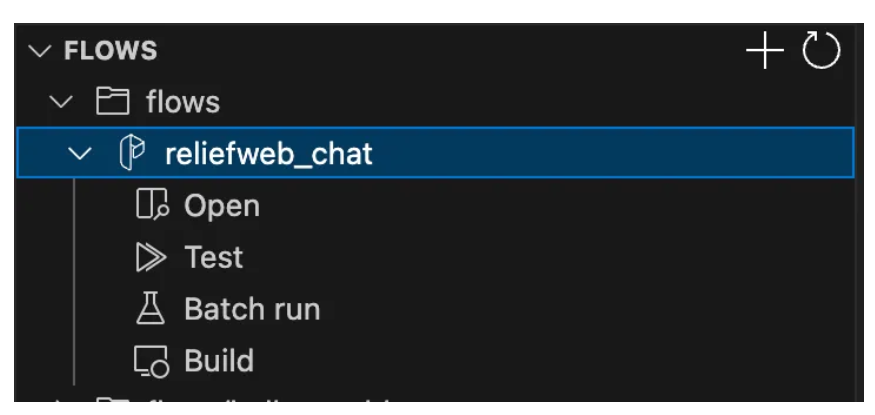Viewport: 875px width, 415px height.
Task: Start a Batch run for the flow
Action: (252, 308)
